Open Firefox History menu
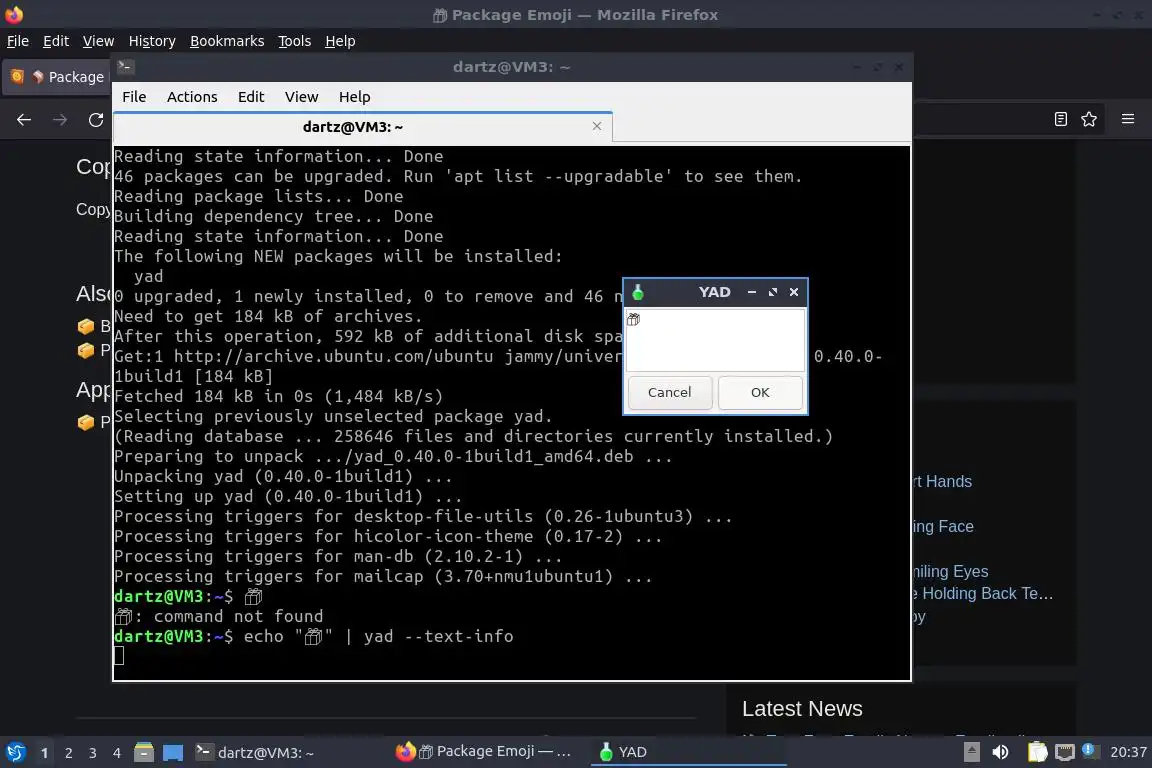 [152, 41]
